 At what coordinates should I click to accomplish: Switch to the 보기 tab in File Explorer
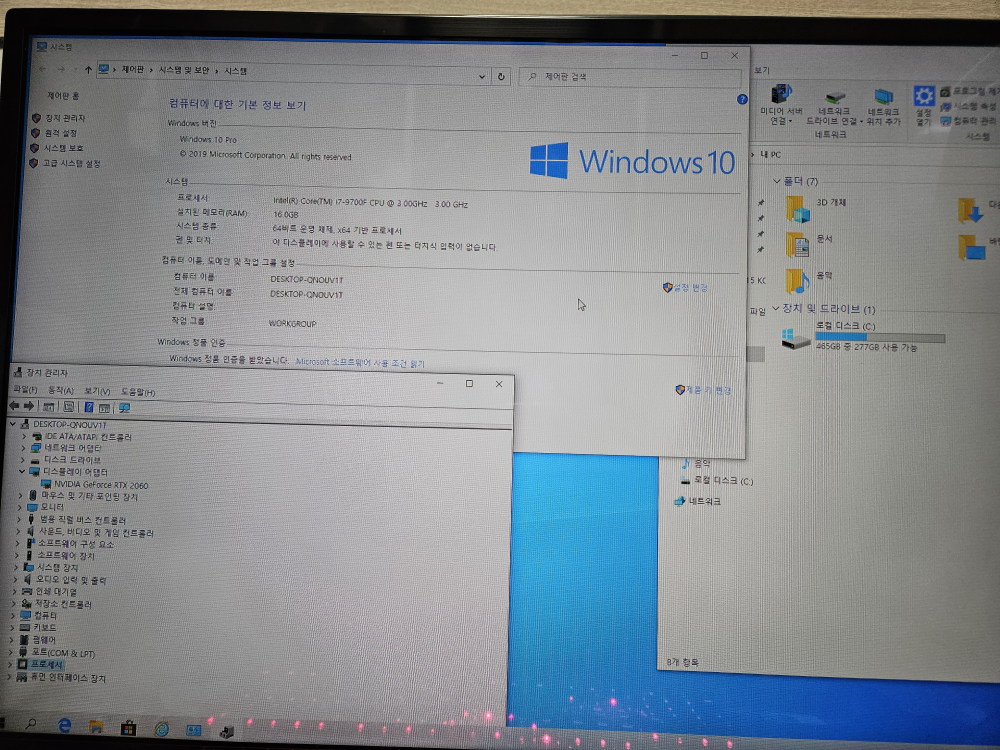[x=761, y=70]
